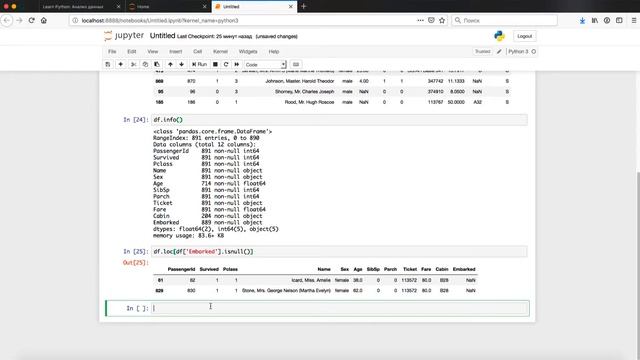640x360 pixels.
Task: Click the In [24] prompt
Action: [x=136, y=120]
